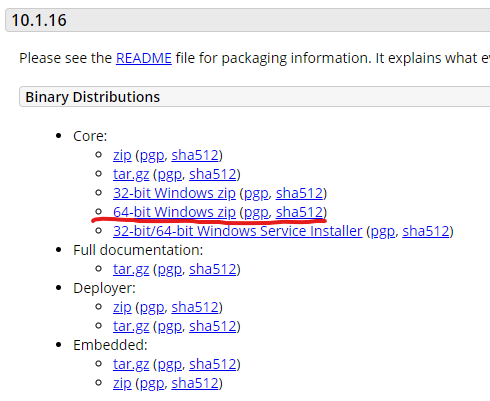Open Deployer zip pgp signature

(x=152, y=308)
